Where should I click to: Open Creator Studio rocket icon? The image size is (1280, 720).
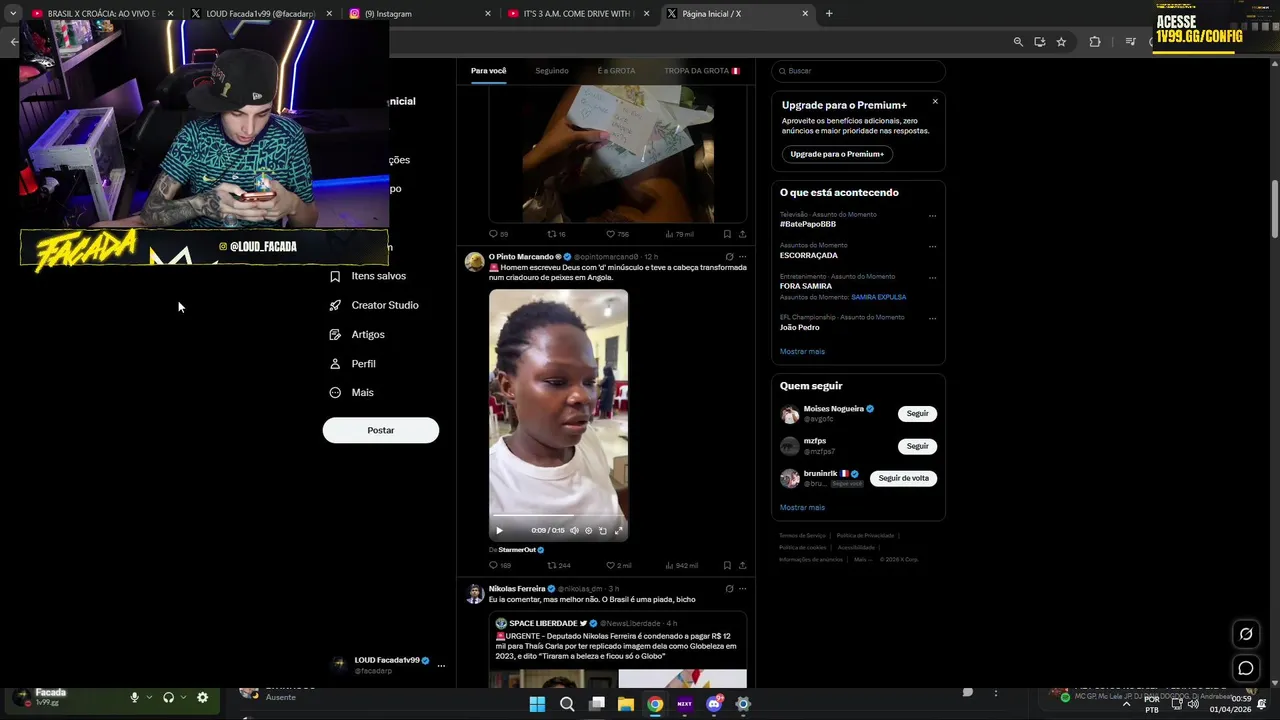[x=335, y=305]
